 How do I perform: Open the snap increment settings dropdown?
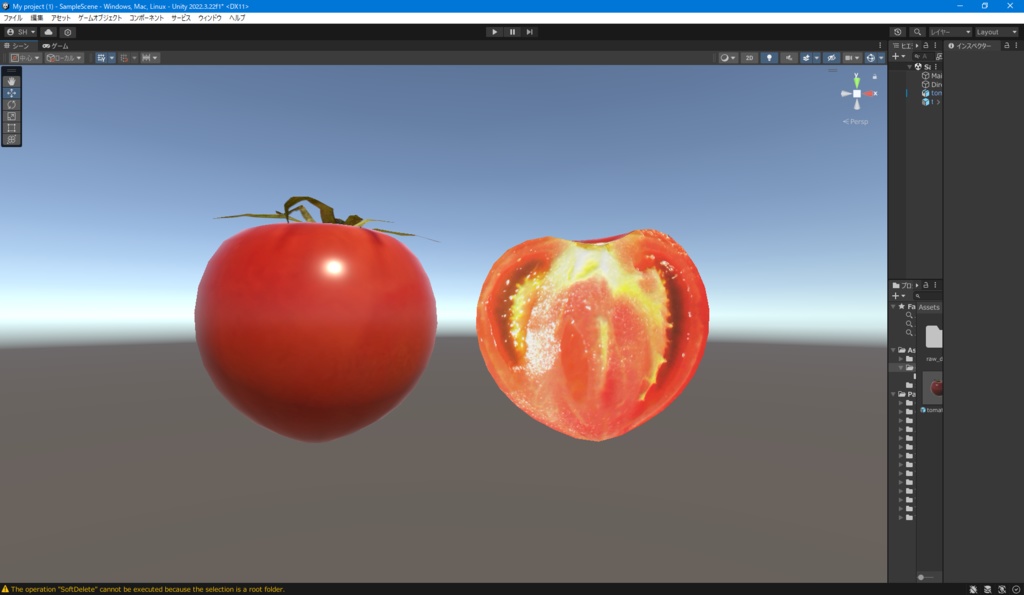150,58
